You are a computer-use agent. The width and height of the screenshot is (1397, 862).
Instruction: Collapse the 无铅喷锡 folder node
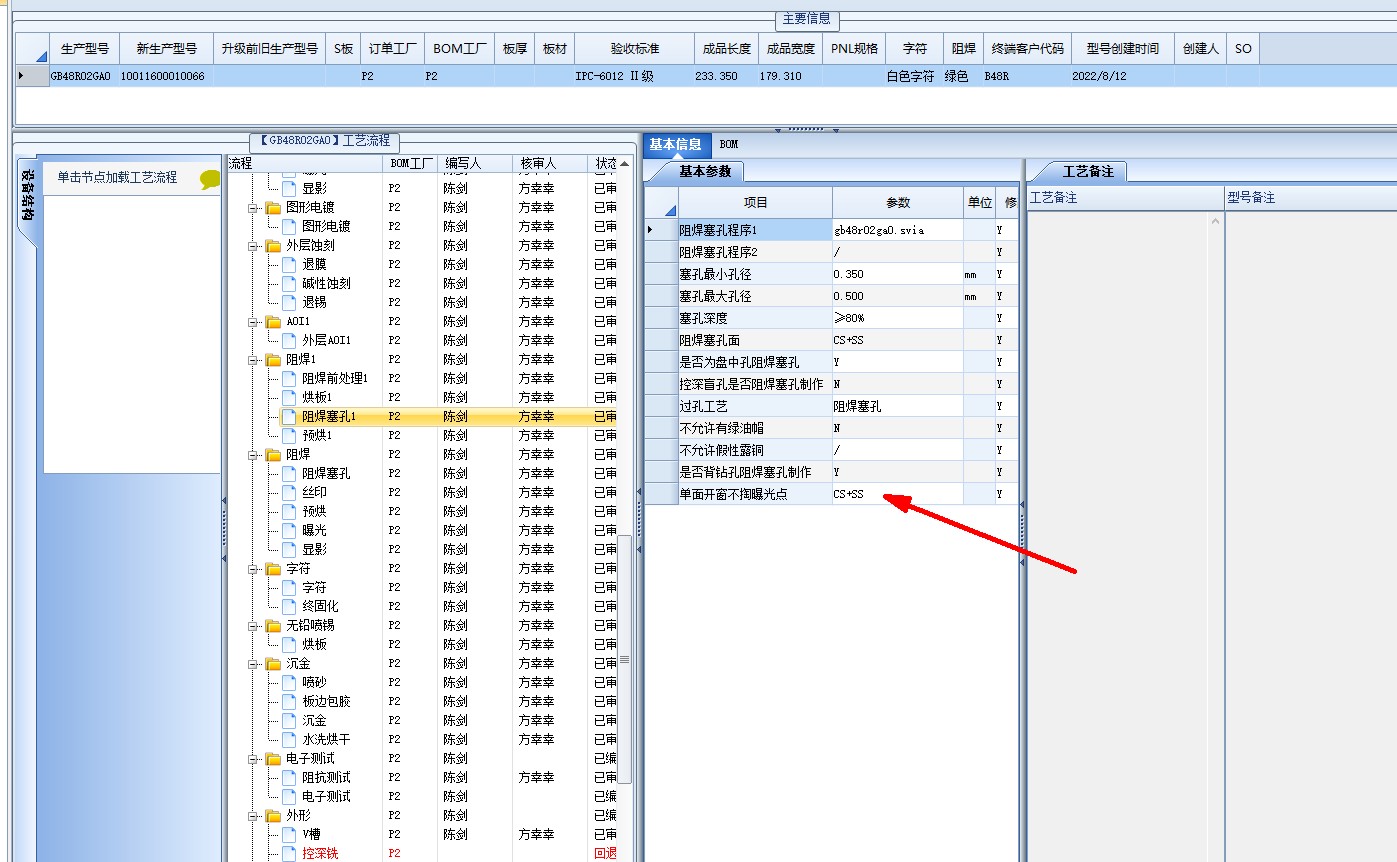253,625
